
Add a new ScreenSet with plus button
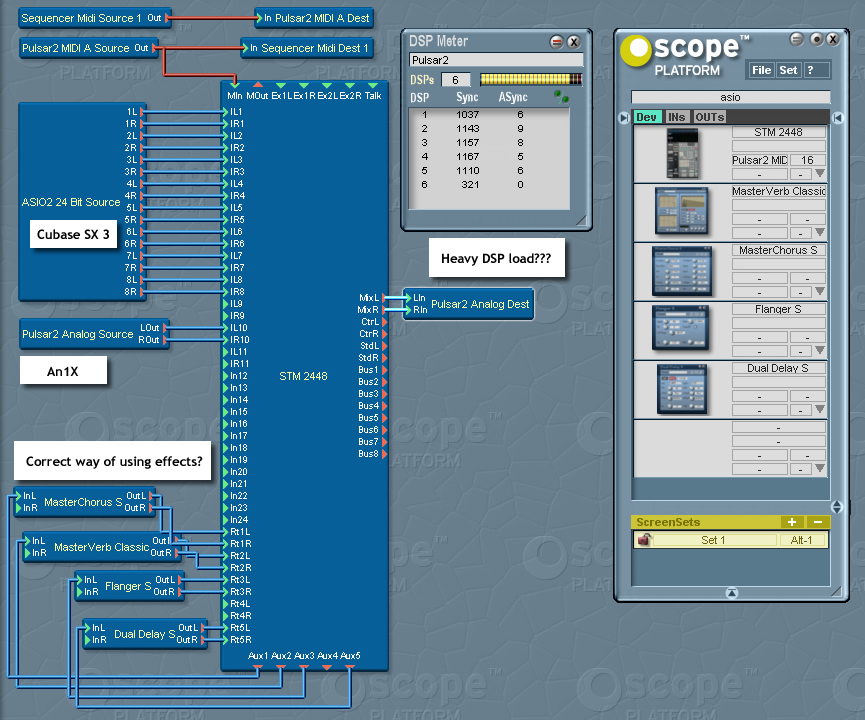tap(792, 522)
